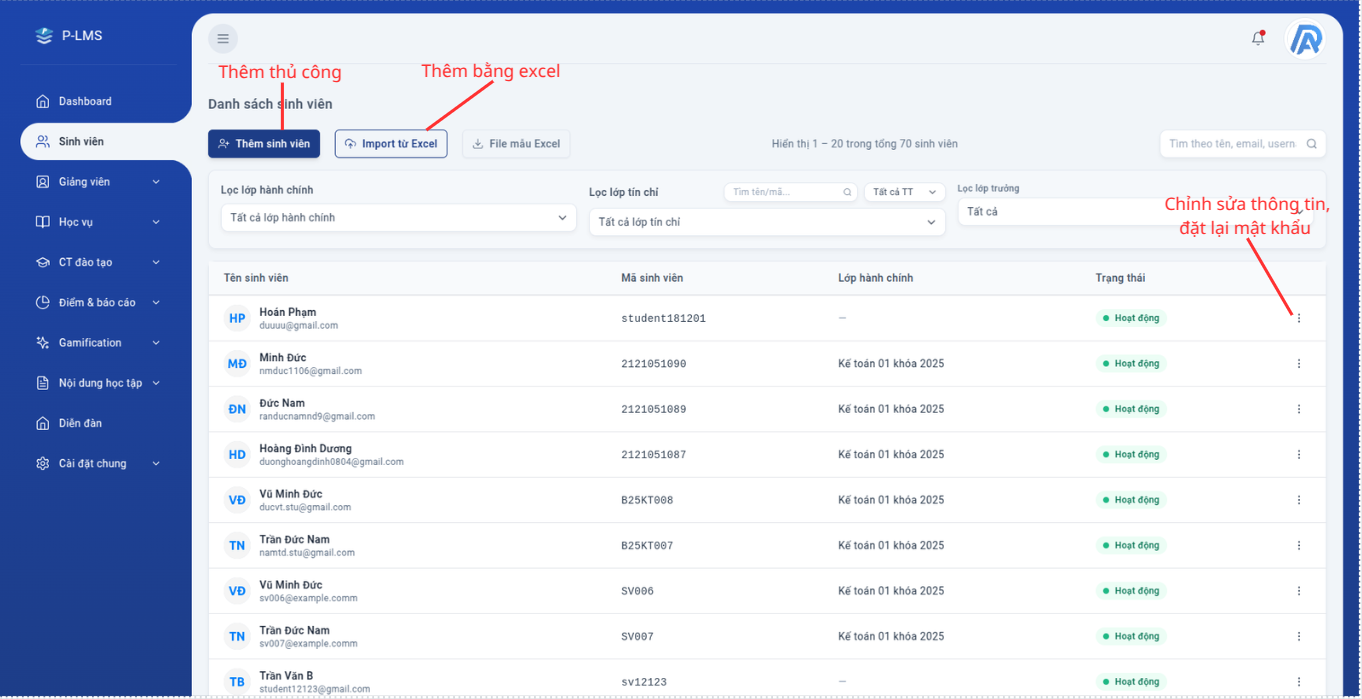Open the three-dot menu for student B25KT007
The image size is (1362, 699).
tap(1299, 545)
